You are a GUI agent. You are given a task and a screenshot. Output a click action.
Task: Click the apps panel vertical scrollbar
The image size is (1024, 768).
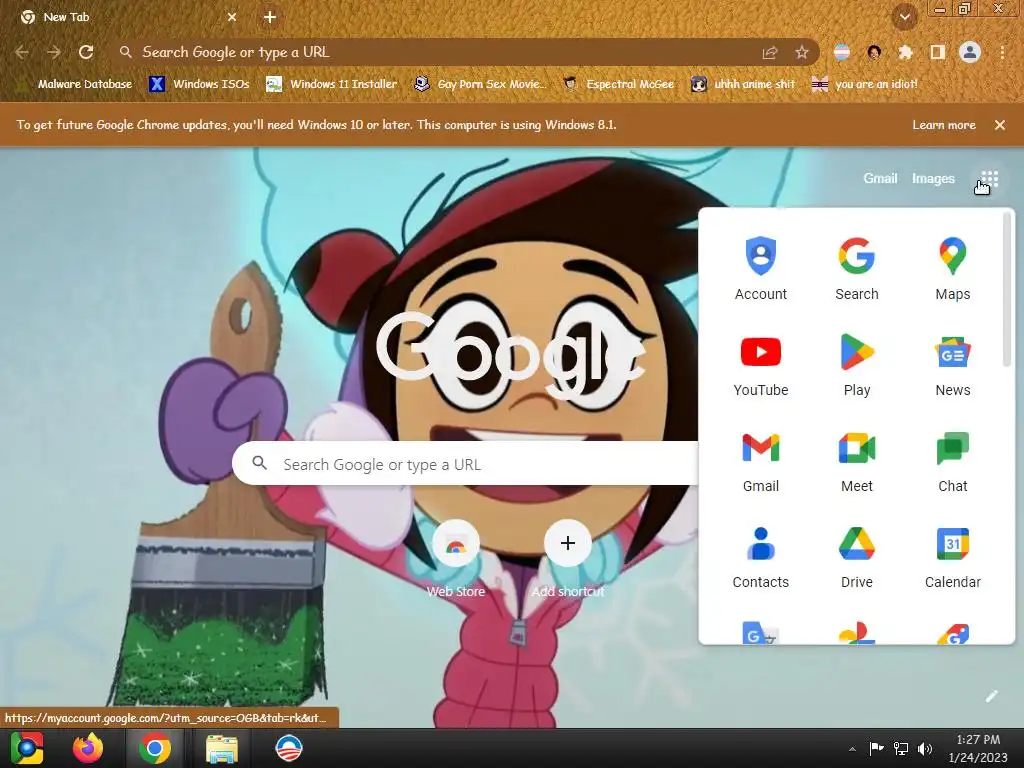pyautogui.click(x=1006, y=289)
